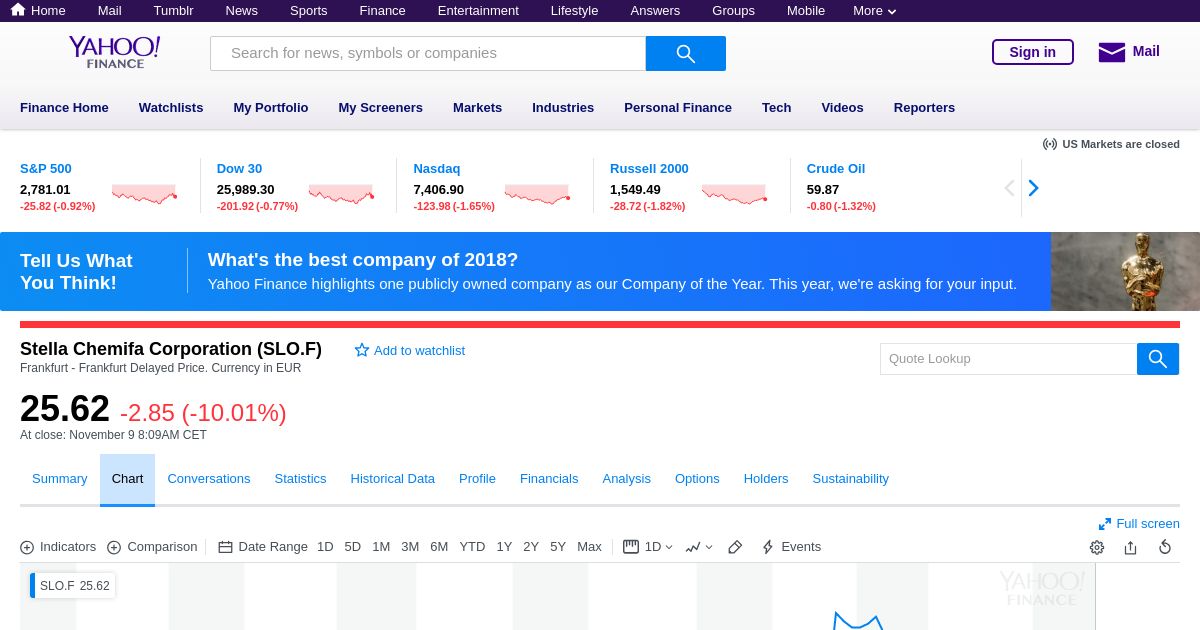This screenshot has width=1200, height=630.
Task: Click the SLO.F 25.62 chart legend label
Action: point(74,586)
